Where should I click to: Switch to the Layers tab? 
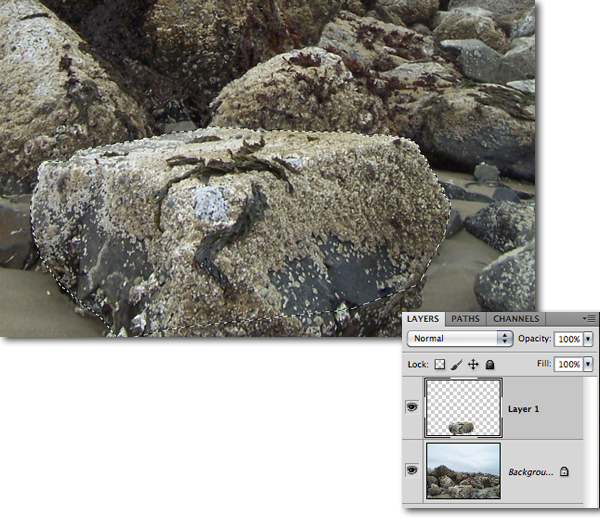point(423,319)
